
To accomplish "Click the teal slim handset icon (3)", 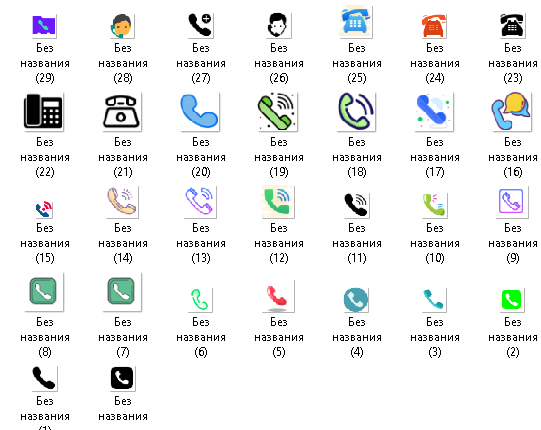I will 434,300.
